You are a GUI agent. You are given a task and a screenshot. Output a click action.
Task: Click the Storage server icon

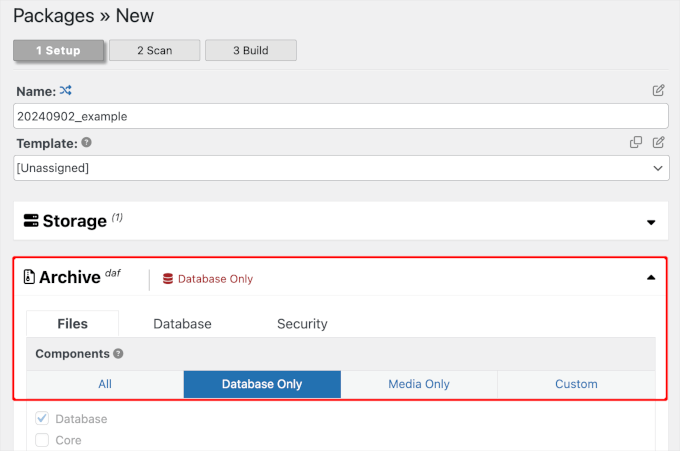30,221
